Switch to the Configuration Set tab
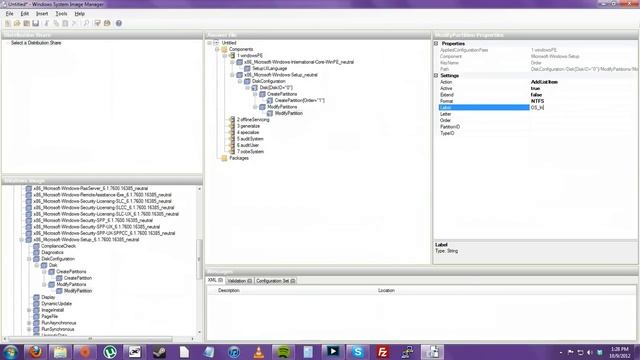Viewport: 640px width, 360px height. pos(276,281)
